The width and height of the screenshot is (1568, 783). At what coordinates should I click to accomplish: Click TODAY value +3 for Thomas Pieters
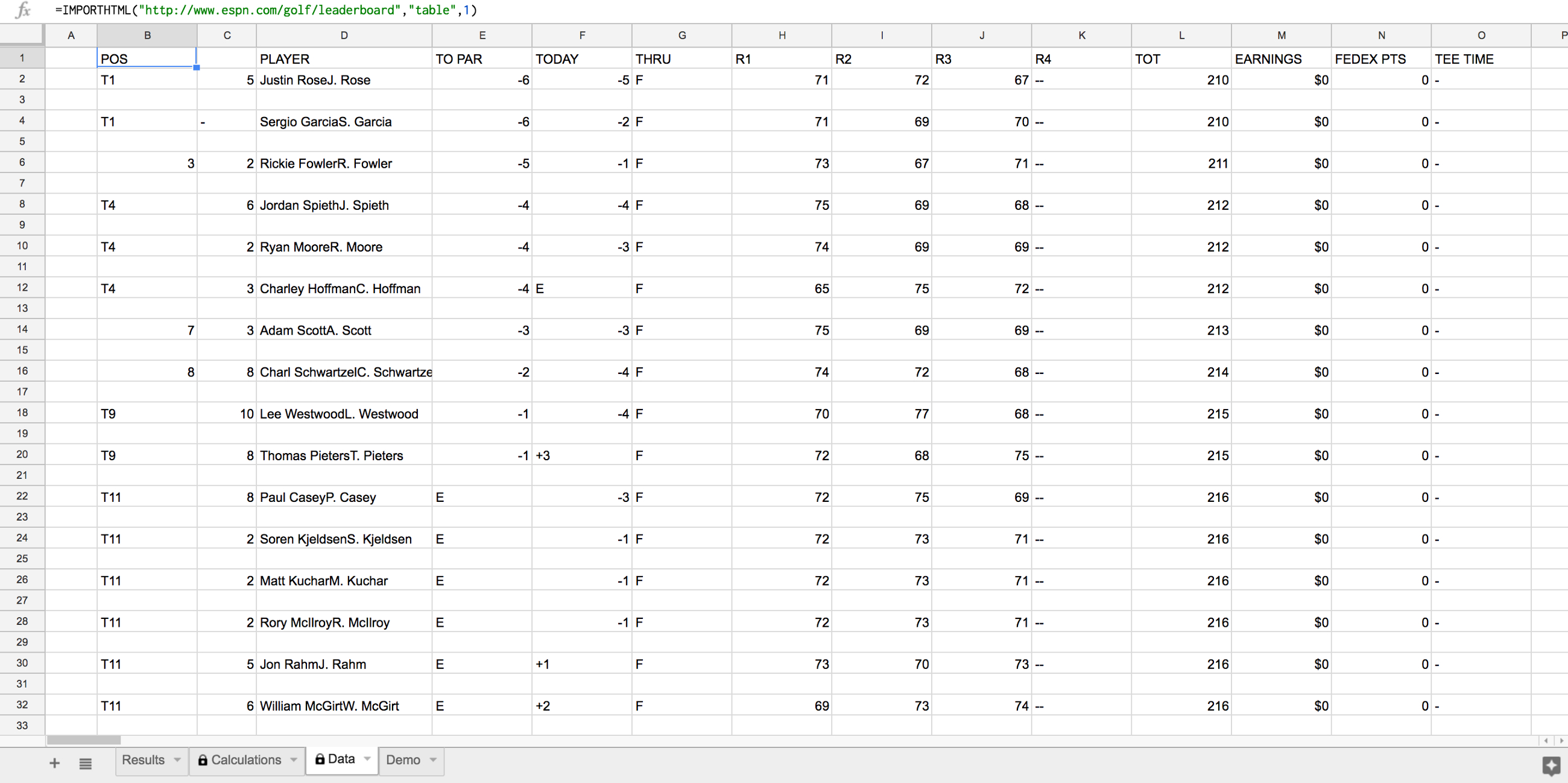582,455
